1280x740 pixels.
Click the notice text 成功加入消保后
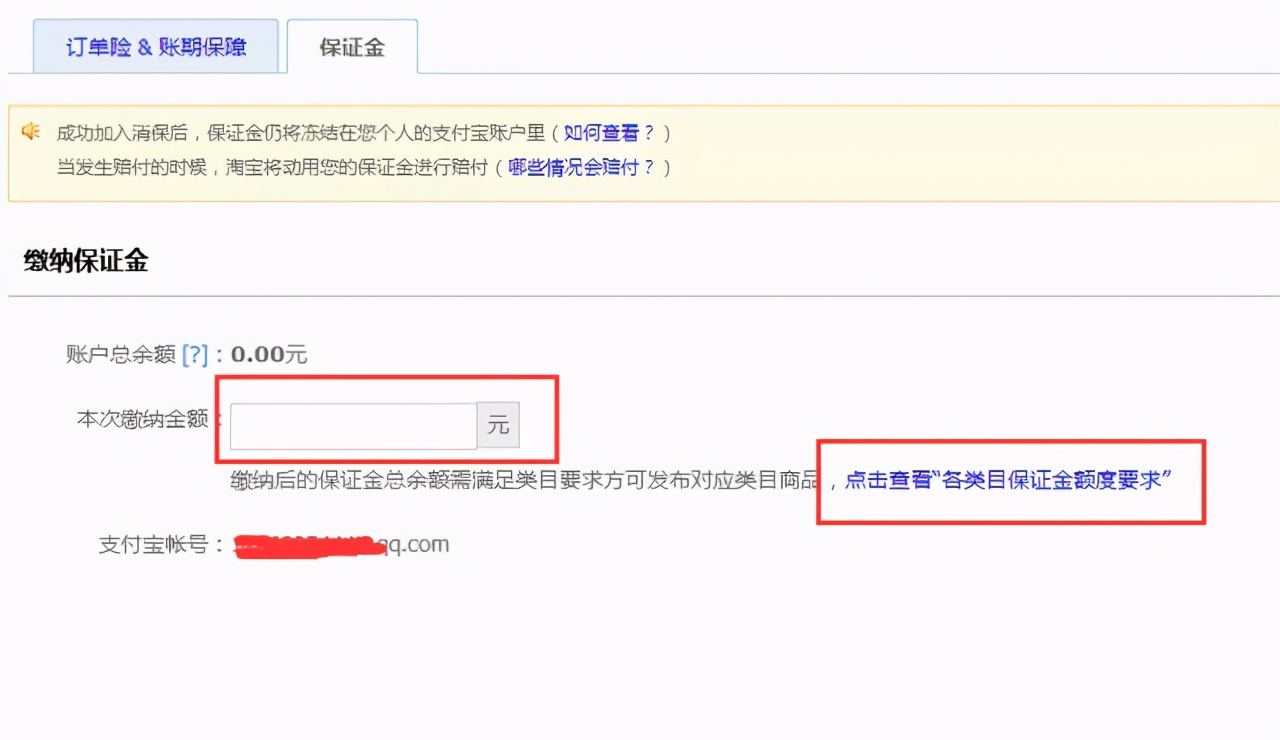(x=122, y=133)
